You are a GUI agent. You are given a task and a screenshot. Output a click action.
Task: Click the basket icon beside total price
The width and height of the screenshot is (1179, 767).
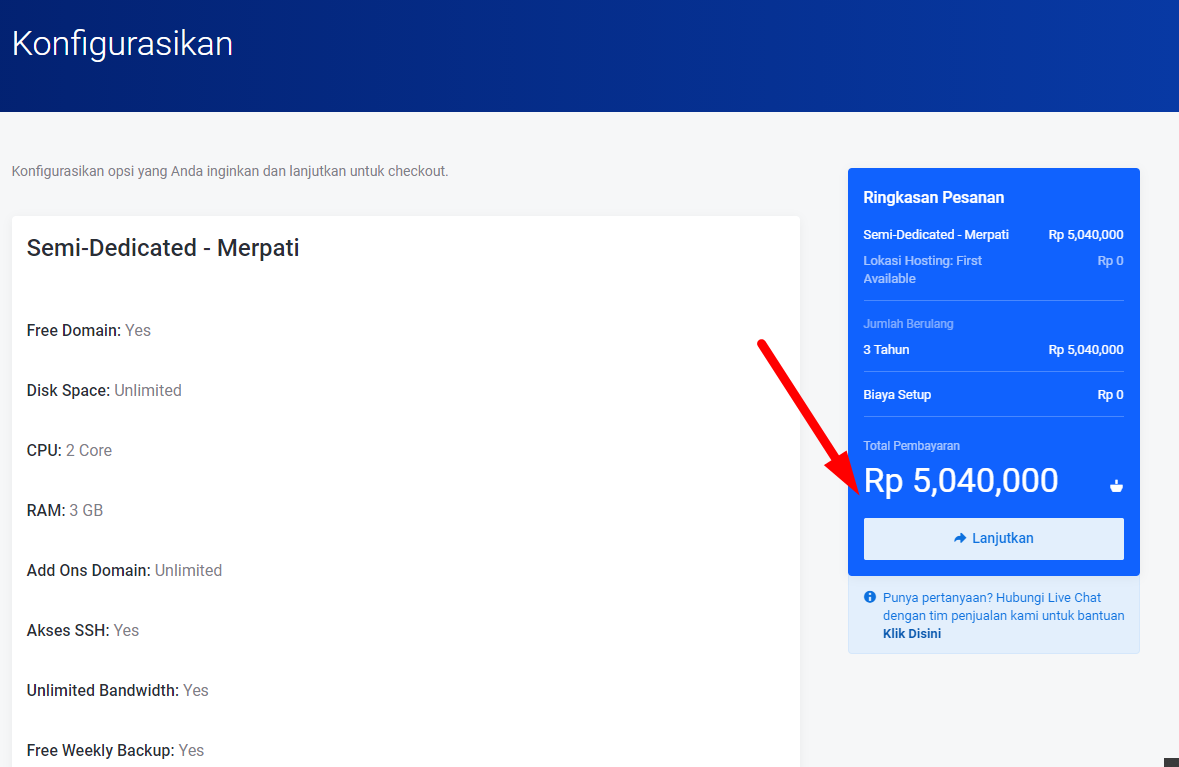pyautogui.click(x=1116, y=486)
